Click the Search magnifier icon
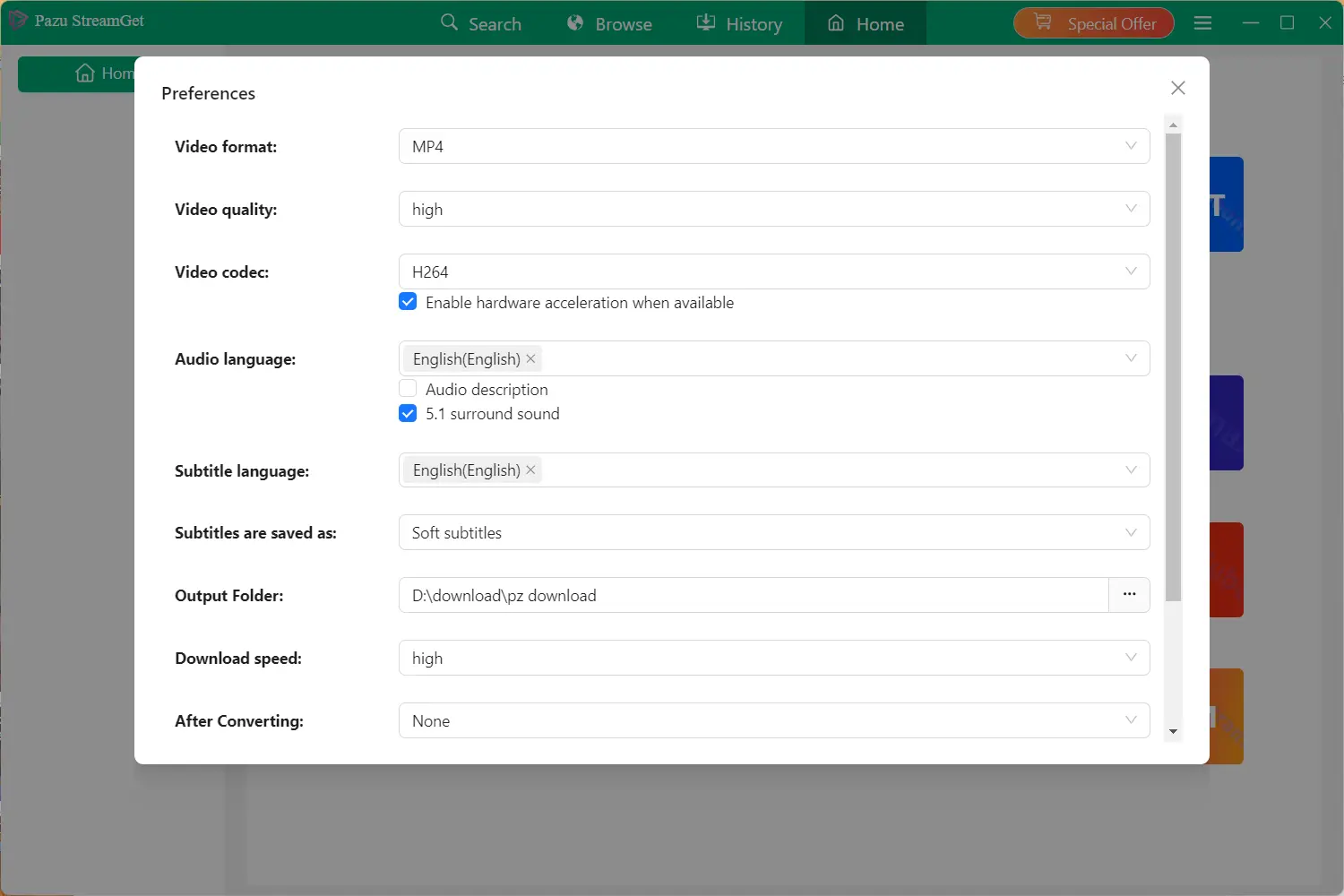Image resolution: width=1344 pixels, height=896 pixels. click(449, 22)
